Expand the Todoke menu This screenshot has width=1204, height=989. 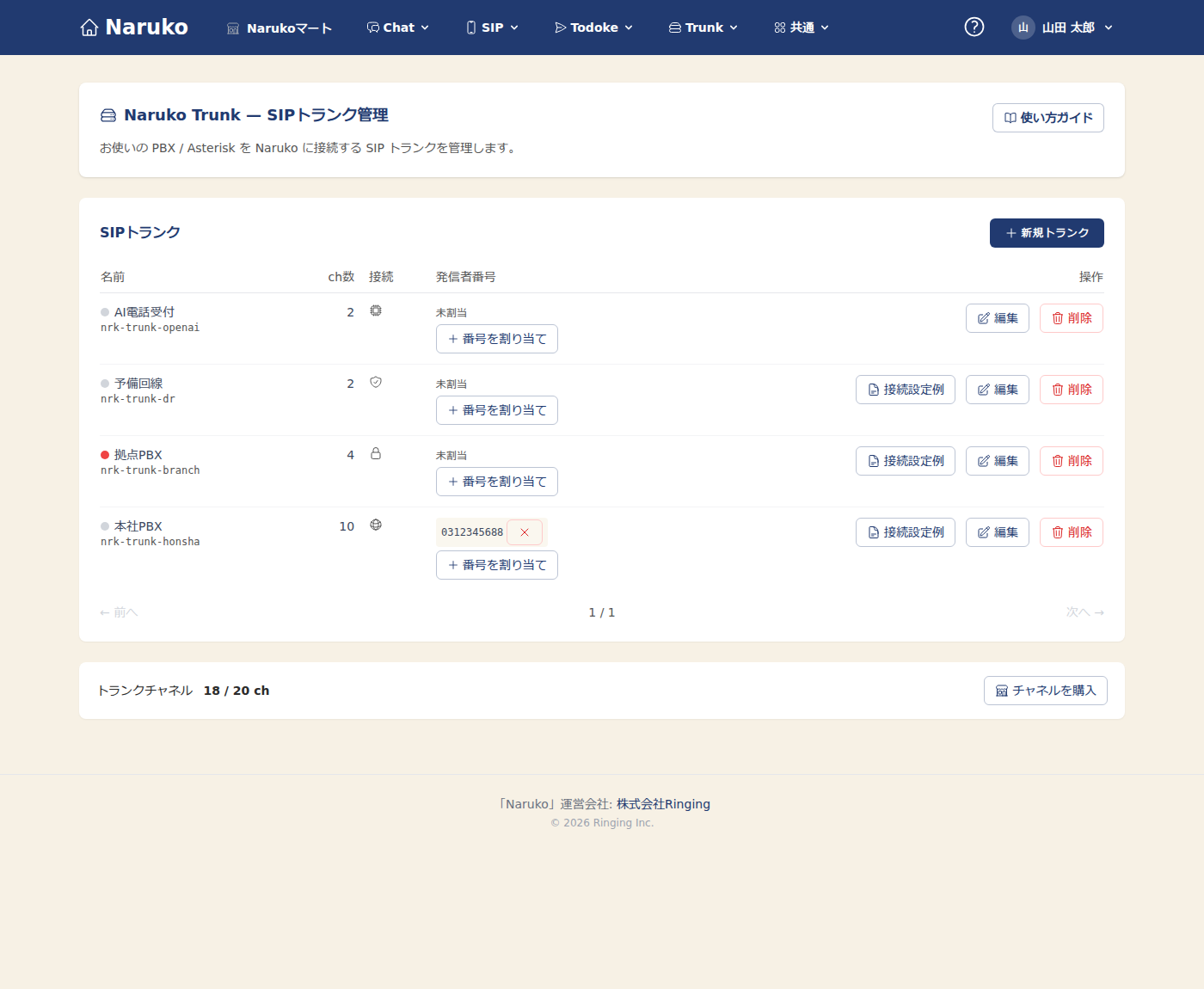594,28
